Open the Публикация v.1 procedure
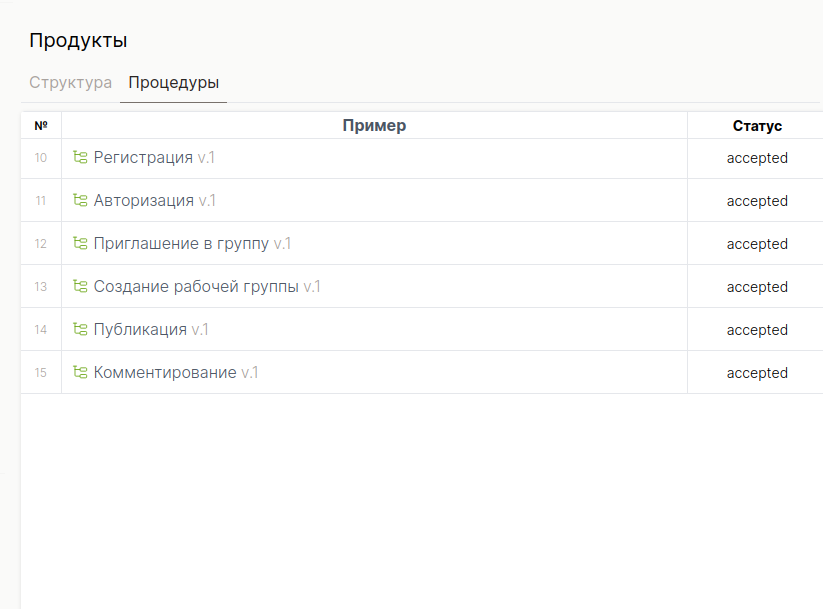 click(x=151, y=330)
